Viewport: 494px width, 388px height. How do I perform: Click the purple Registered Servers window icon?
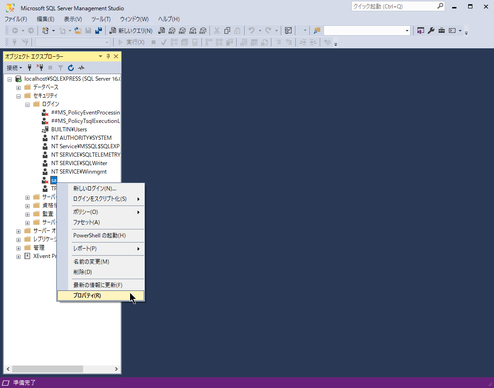[x=421, y=31]
